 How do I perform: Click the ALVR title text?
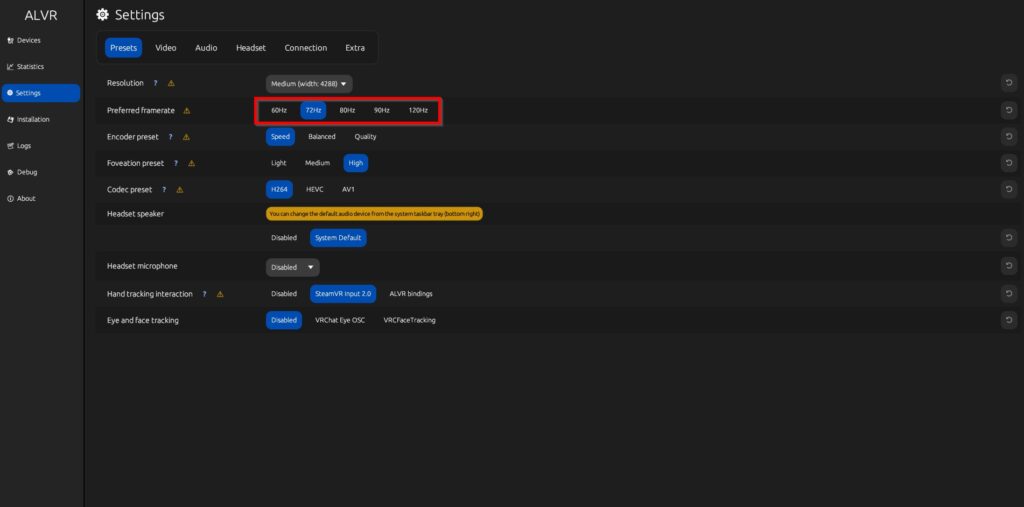[x=40, y=15]
